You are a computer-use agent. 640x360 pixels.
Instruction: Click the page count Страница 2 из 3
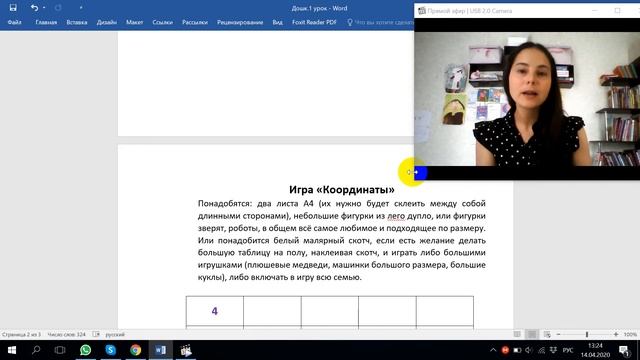point(21,334)
